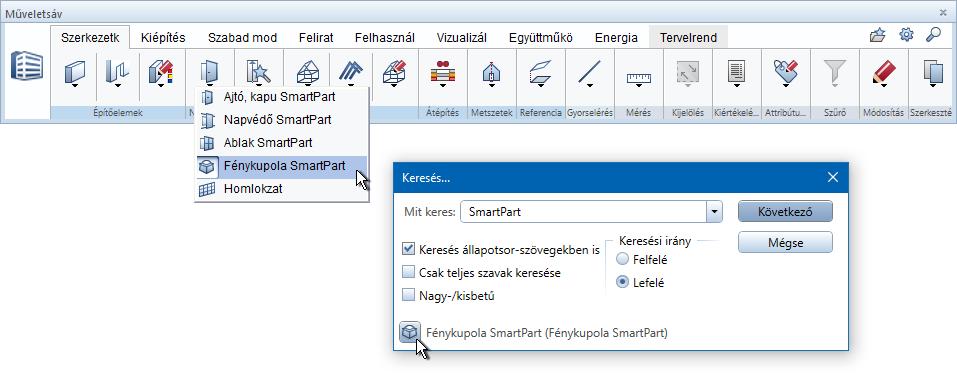This screenshot has height=374, width=957.
Task: Choose Napvédő SmartPart menu entry
Action: pos(281,120)
